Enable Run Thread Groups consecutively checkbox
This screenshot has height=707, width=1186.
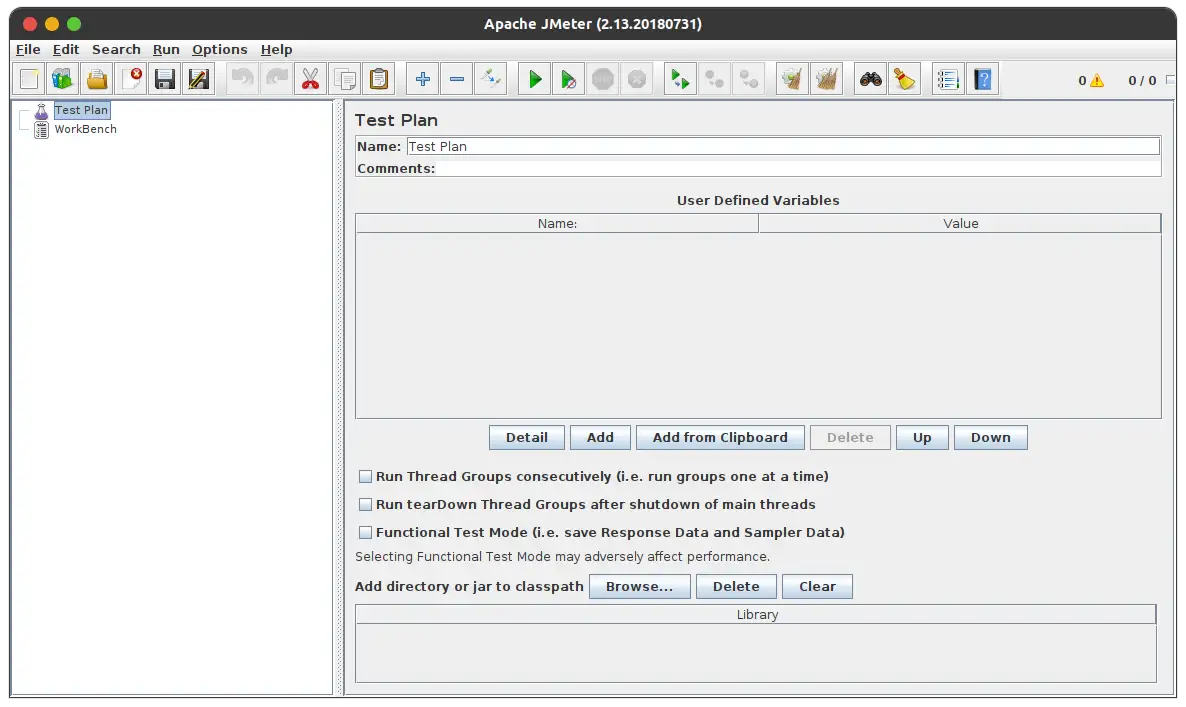[x=365, y=476]
